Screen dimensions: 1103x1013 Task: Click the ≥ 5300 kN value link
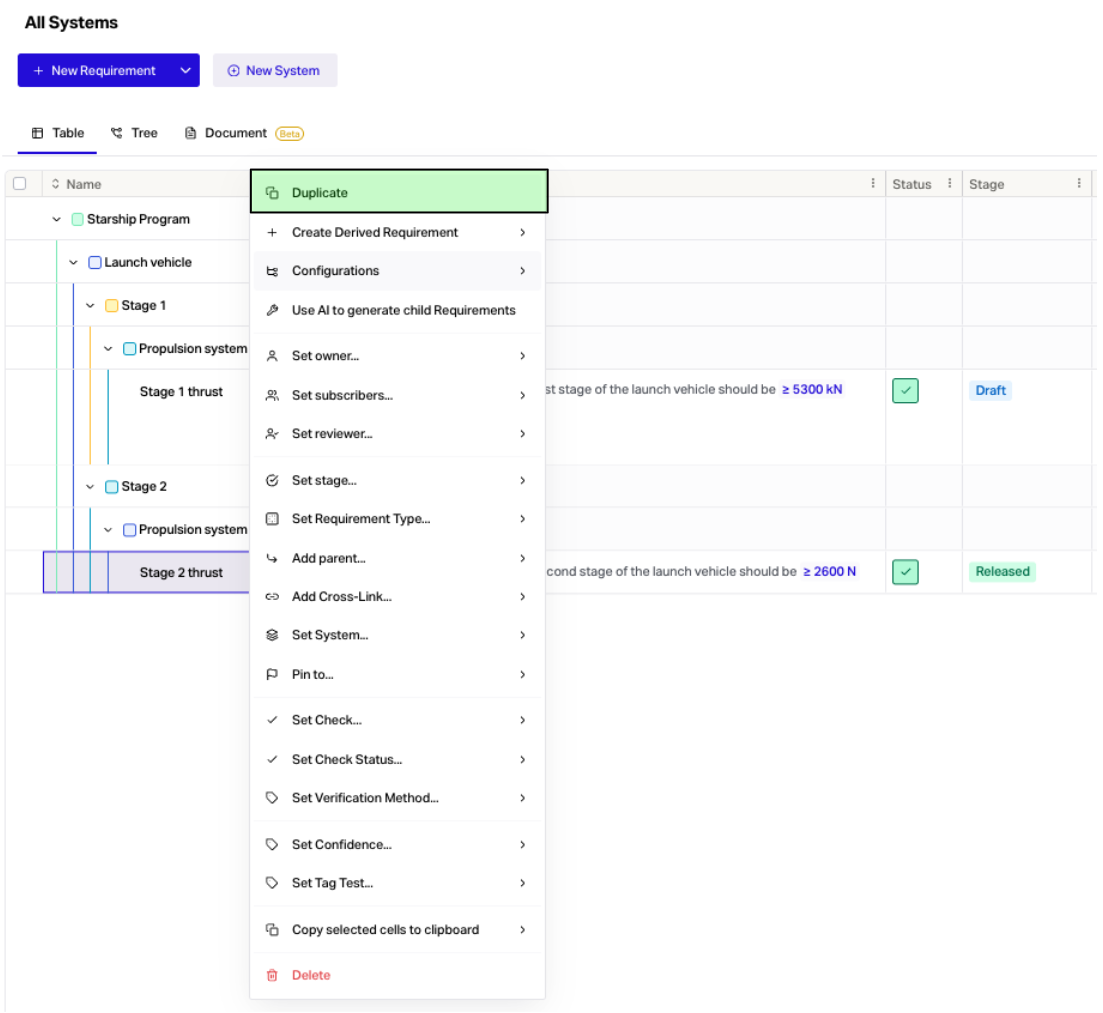tap(811, 390)
